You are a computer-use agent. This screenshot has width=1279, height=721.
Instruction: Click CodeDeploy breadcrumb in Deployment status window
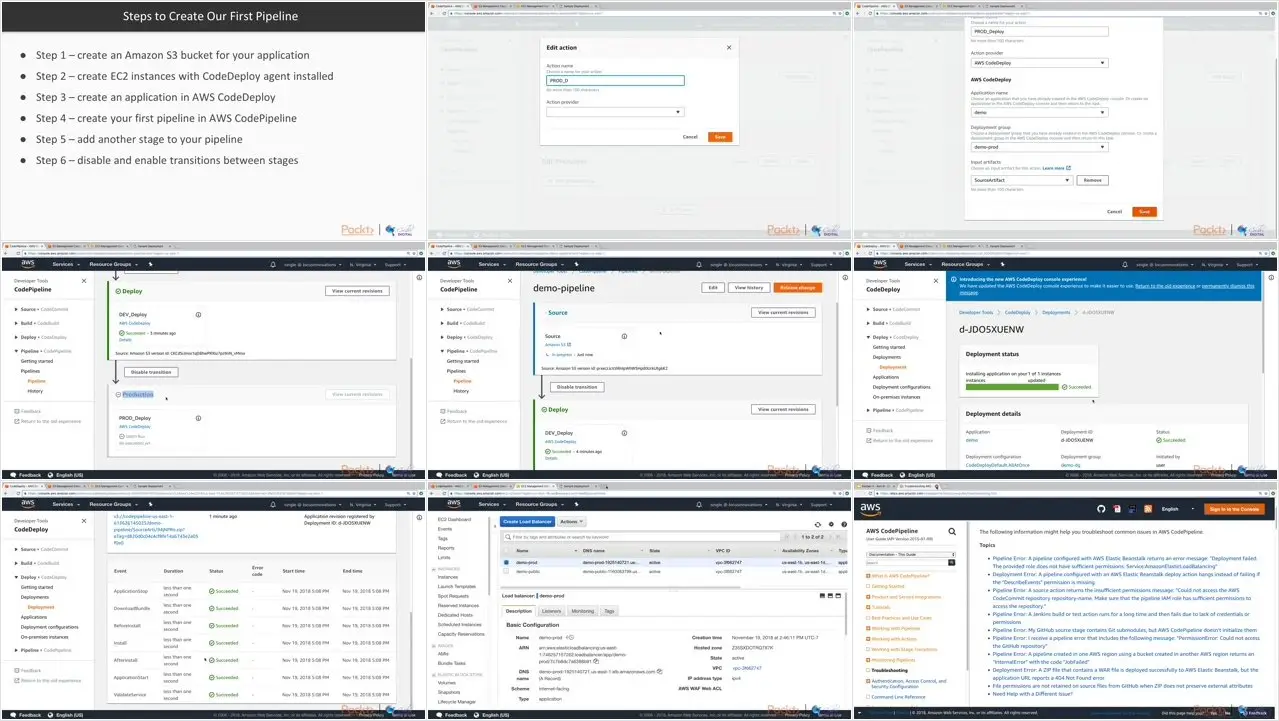[x=1017, y=312]
